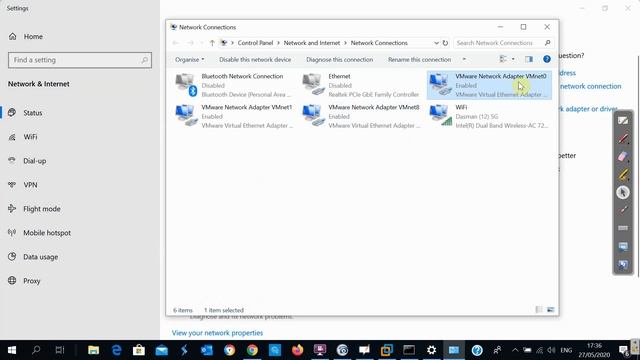Open the Settings gear in the taskbar
640x360 pixels.
431,350
